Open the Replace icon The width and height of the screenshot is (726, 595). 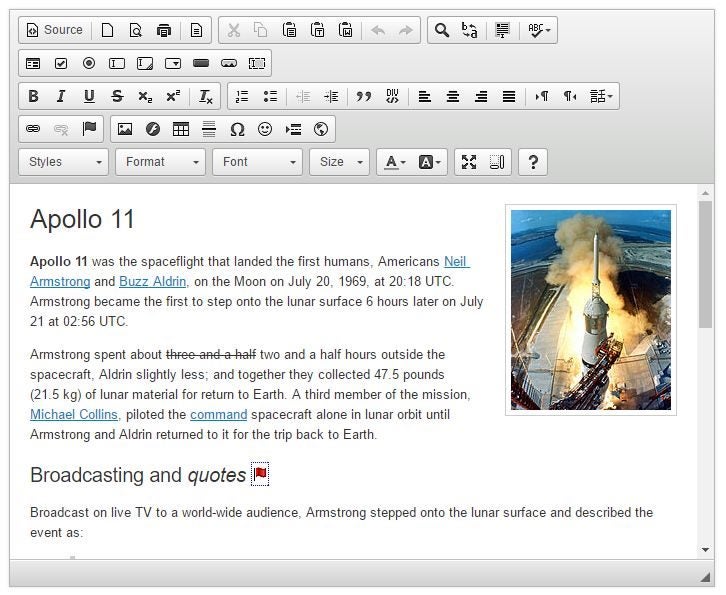pos(469,30)
